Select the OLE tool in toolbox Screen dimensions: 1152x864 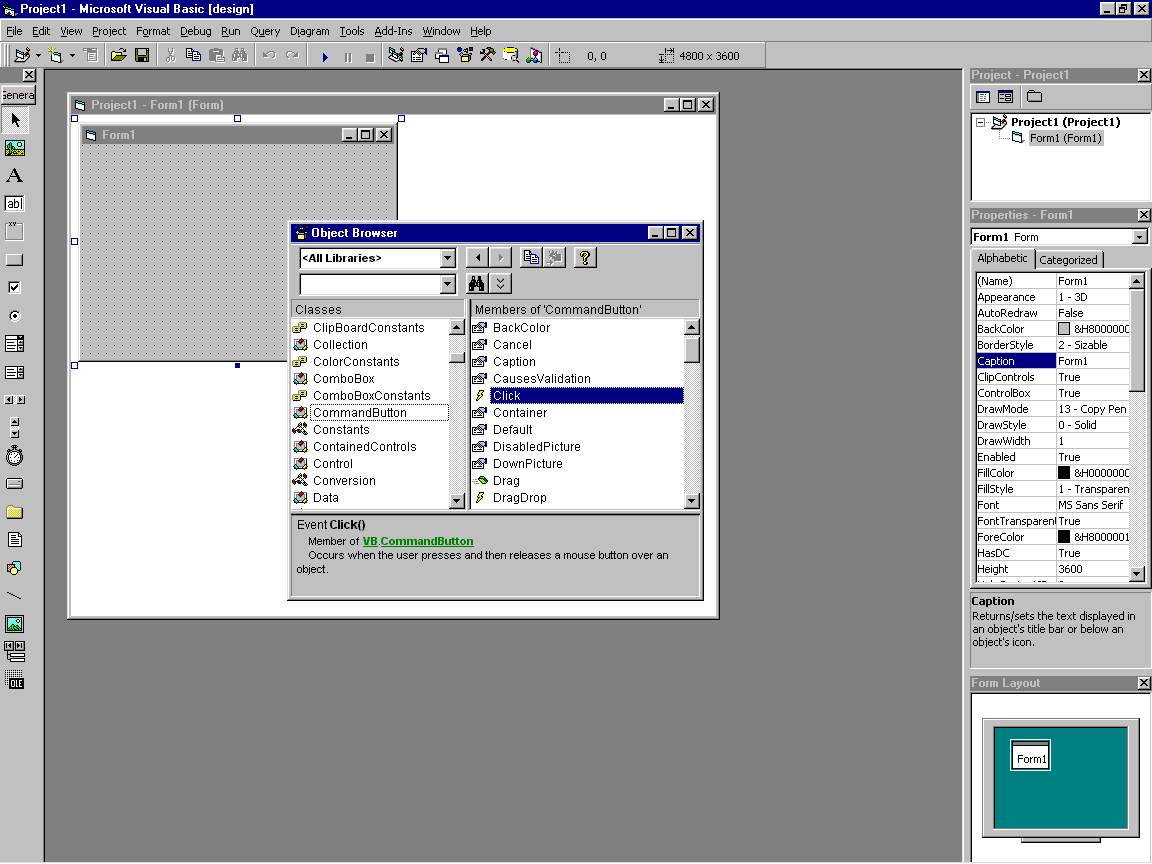[x=15, y=680]
